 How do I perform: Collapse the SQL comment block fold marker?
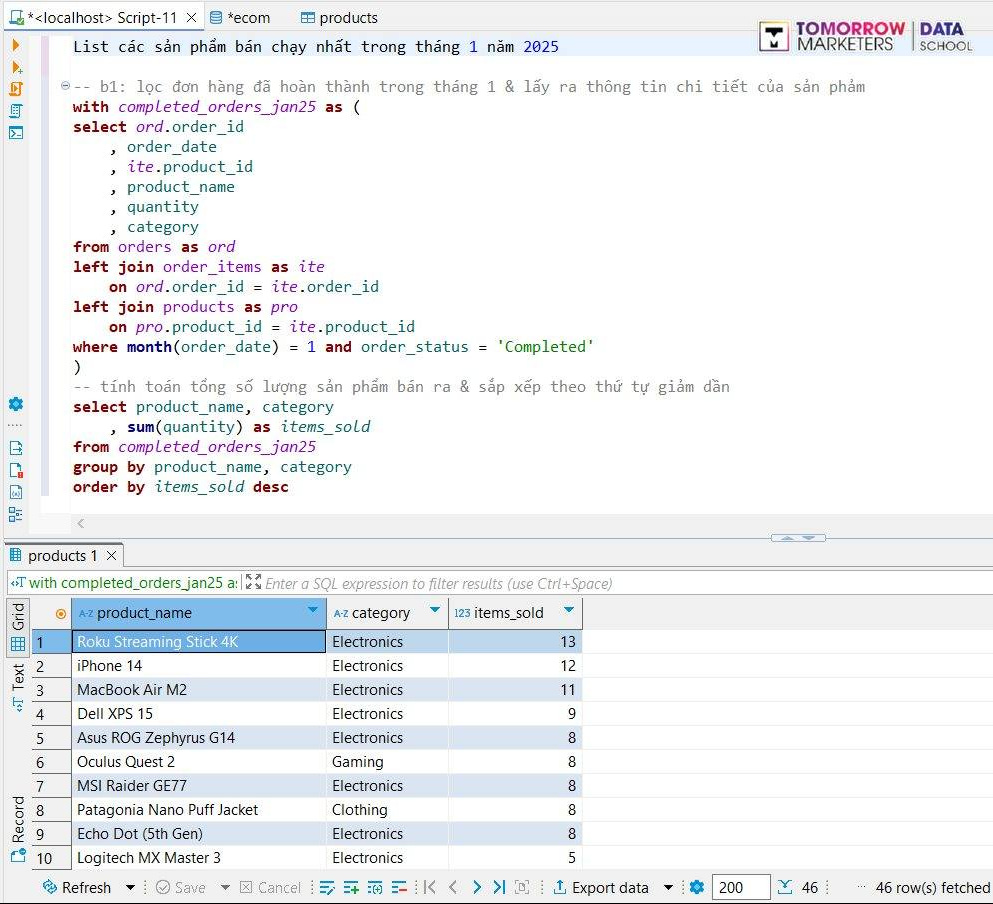(x=65, y=86)
